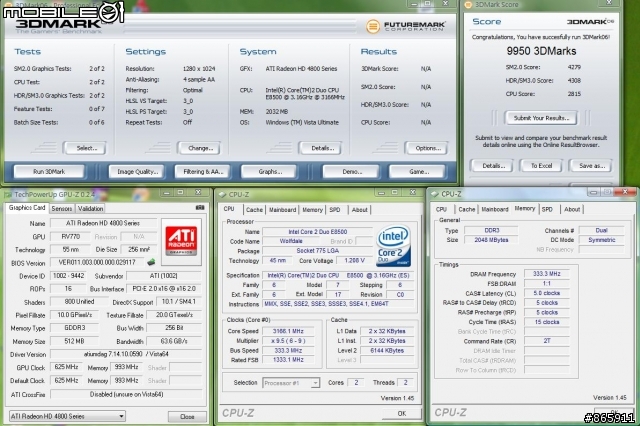
Task: Click the Rated FSB value '1333.1 MHz'
Action: click(288, 359)
